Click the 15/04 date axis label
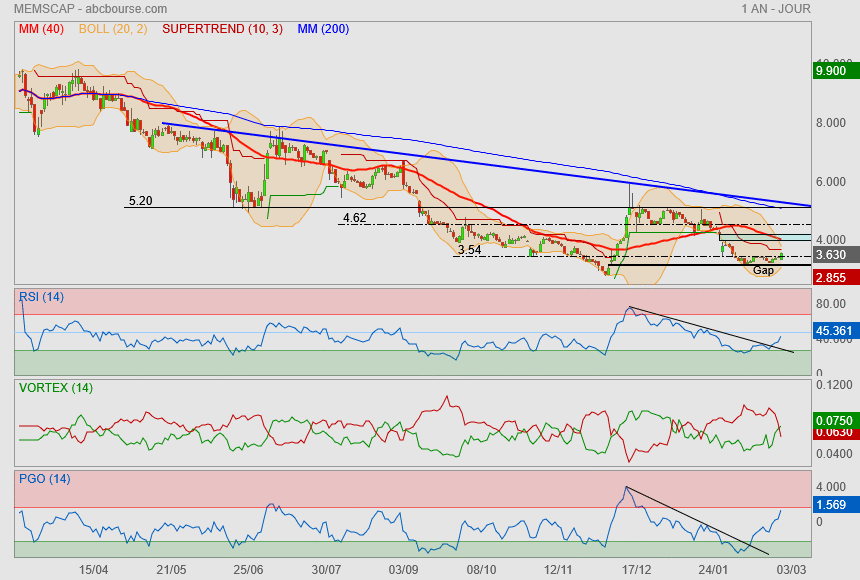The width and height of the screenshot is (860, 580). 93,570
